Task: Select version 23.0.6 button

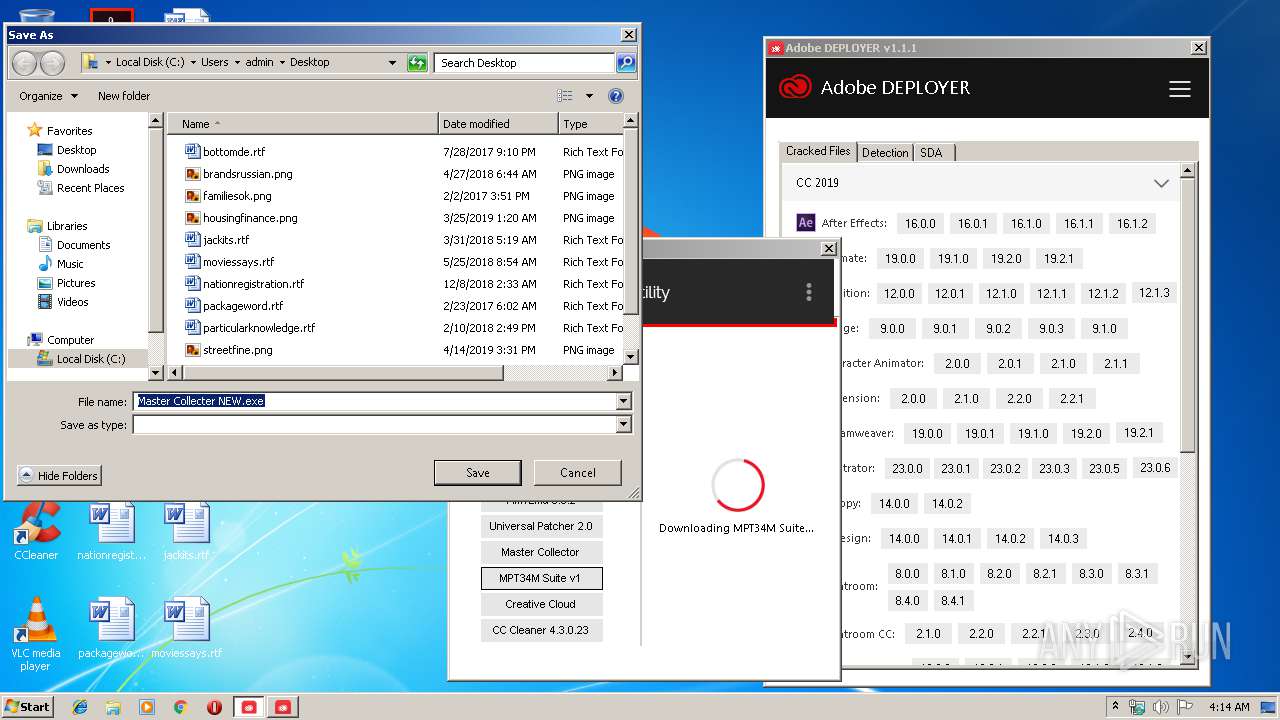Action: click(x=1155, y=468)
